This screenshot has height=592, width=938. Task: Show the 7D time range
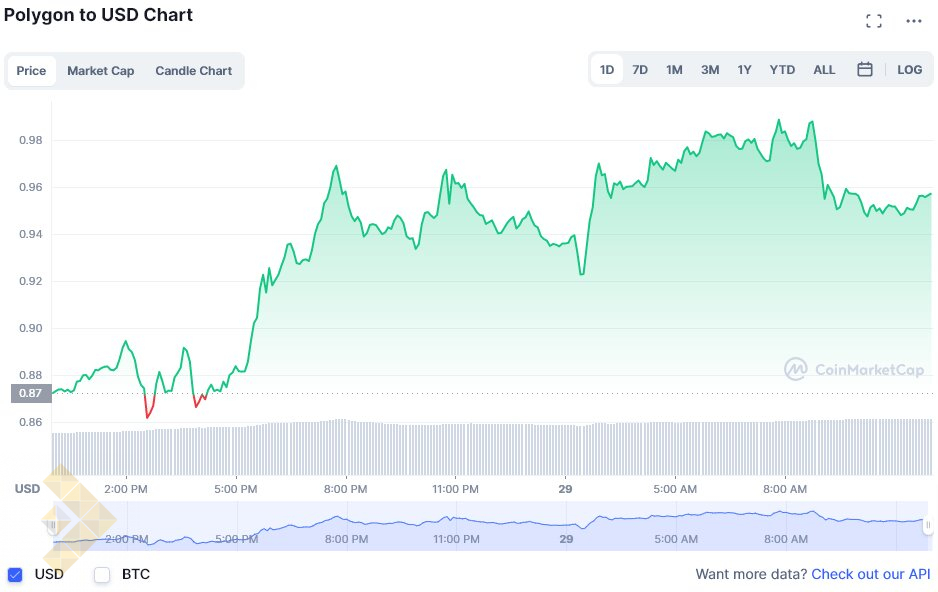coord(640,70)
